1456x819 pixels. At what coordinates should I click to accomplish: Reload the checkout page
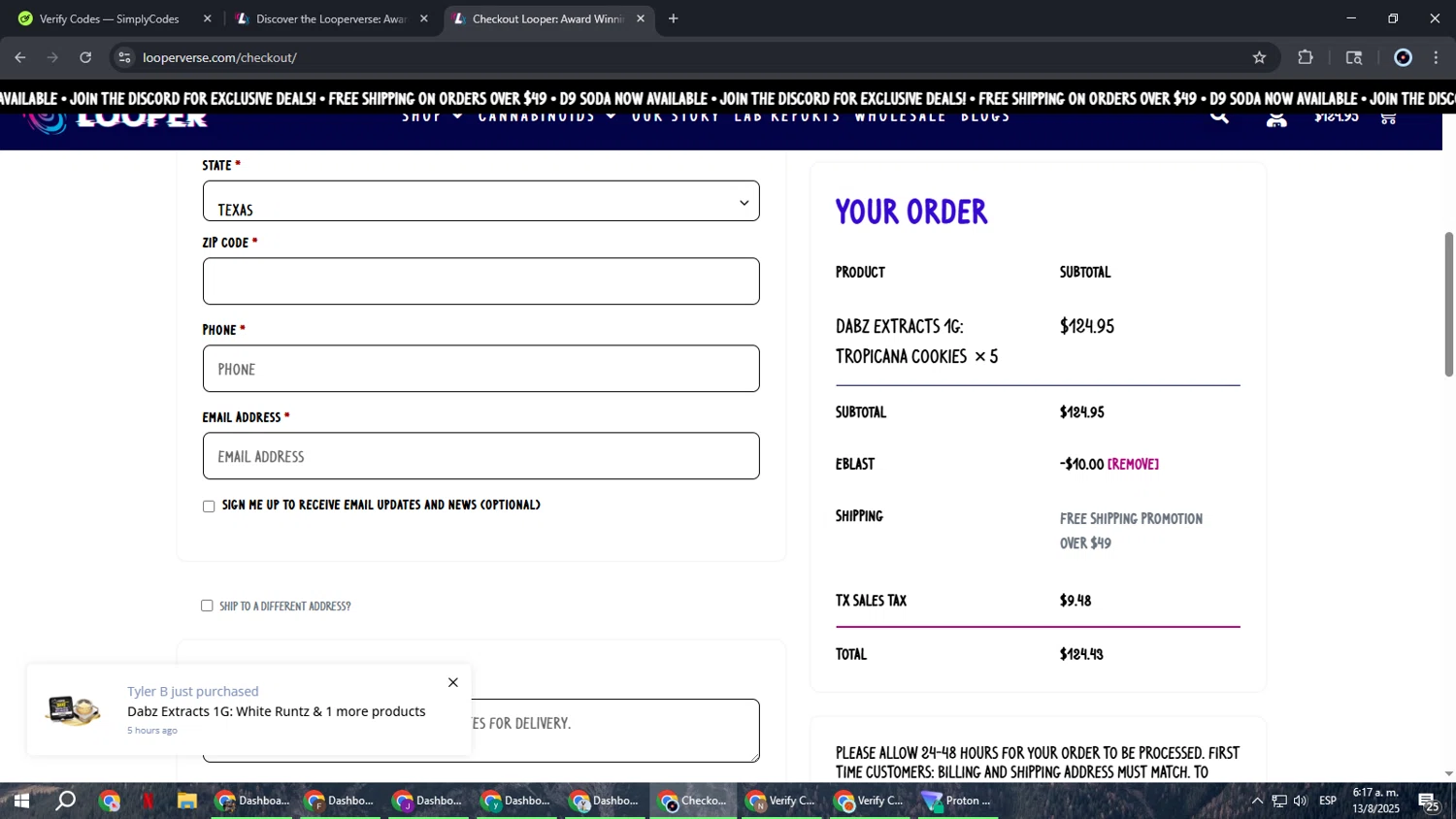[x=85, y=57]
